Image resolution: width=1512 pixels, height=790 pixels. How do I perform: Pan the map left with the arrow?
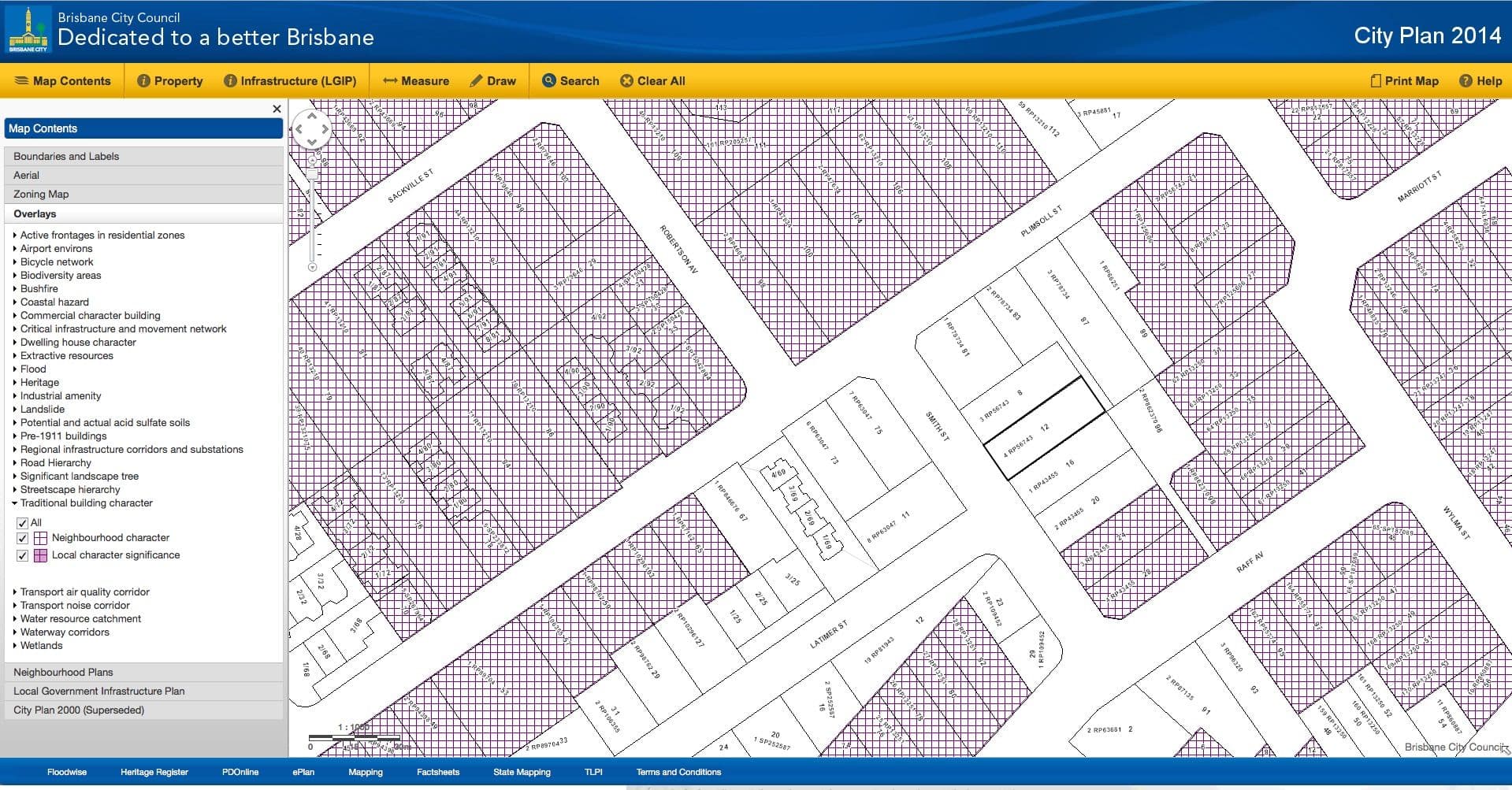pos(299,129)
